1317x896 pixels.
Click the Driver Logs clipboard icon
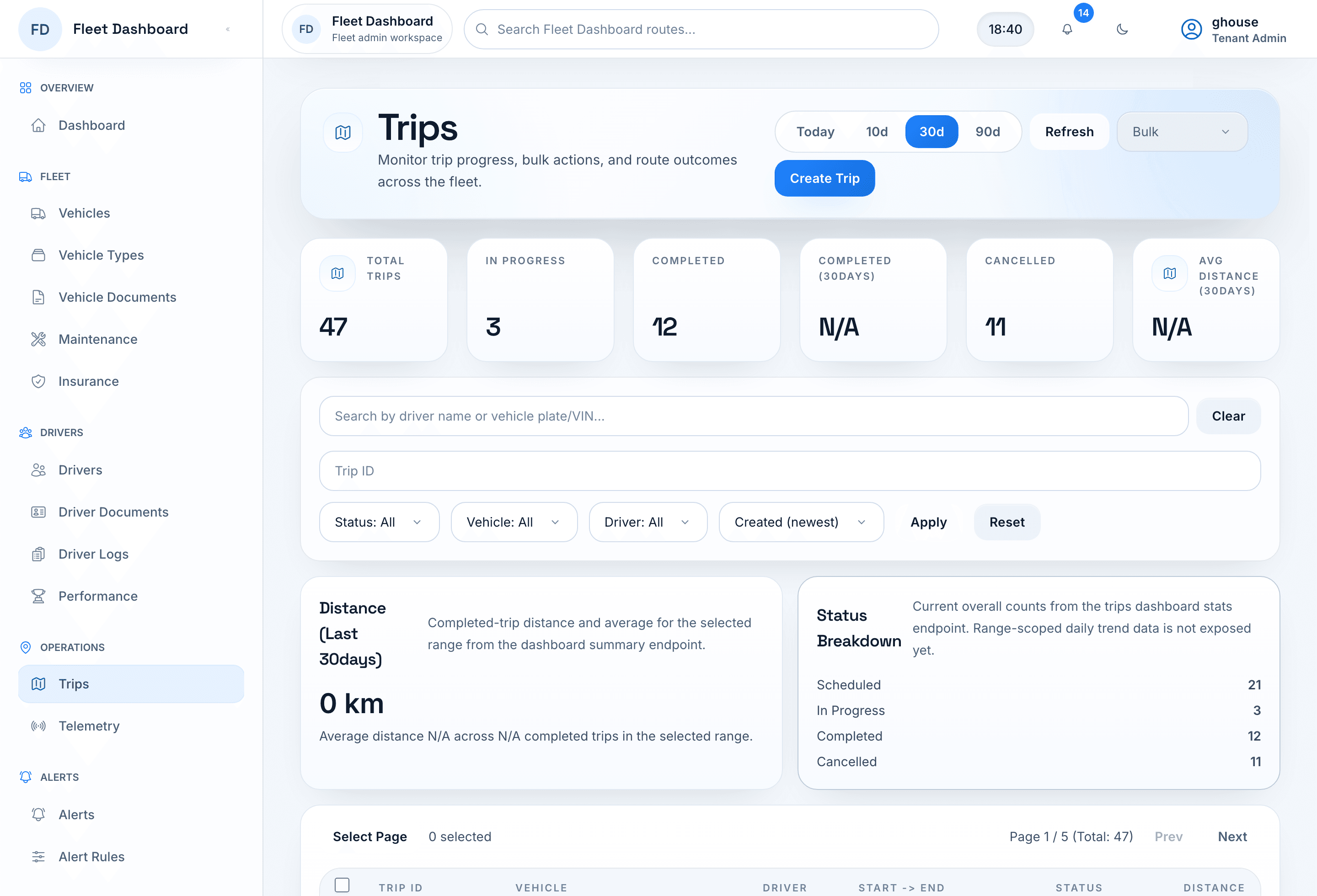(38, 554)
